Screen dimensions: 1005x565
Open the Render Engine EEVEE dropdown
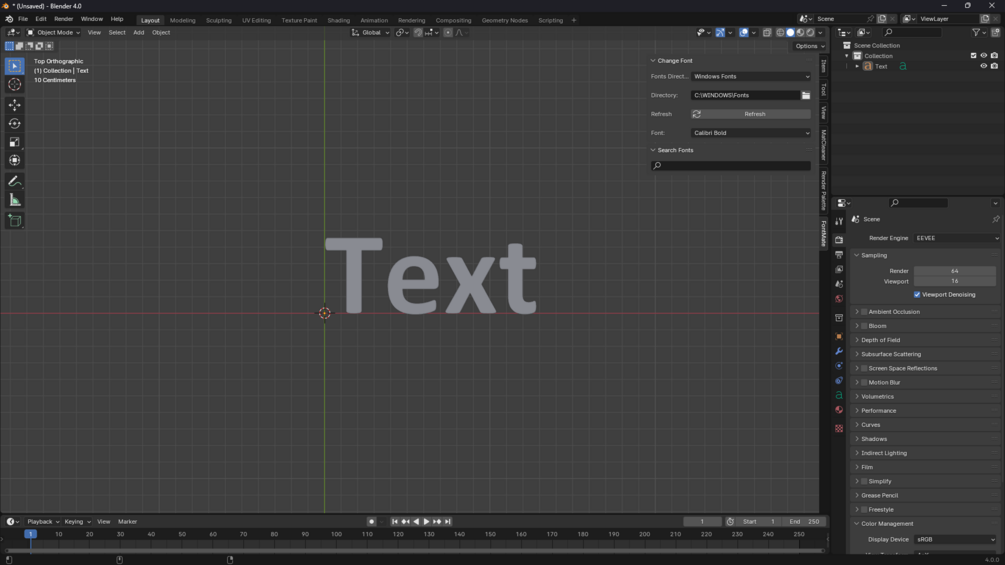coord(957,238)
